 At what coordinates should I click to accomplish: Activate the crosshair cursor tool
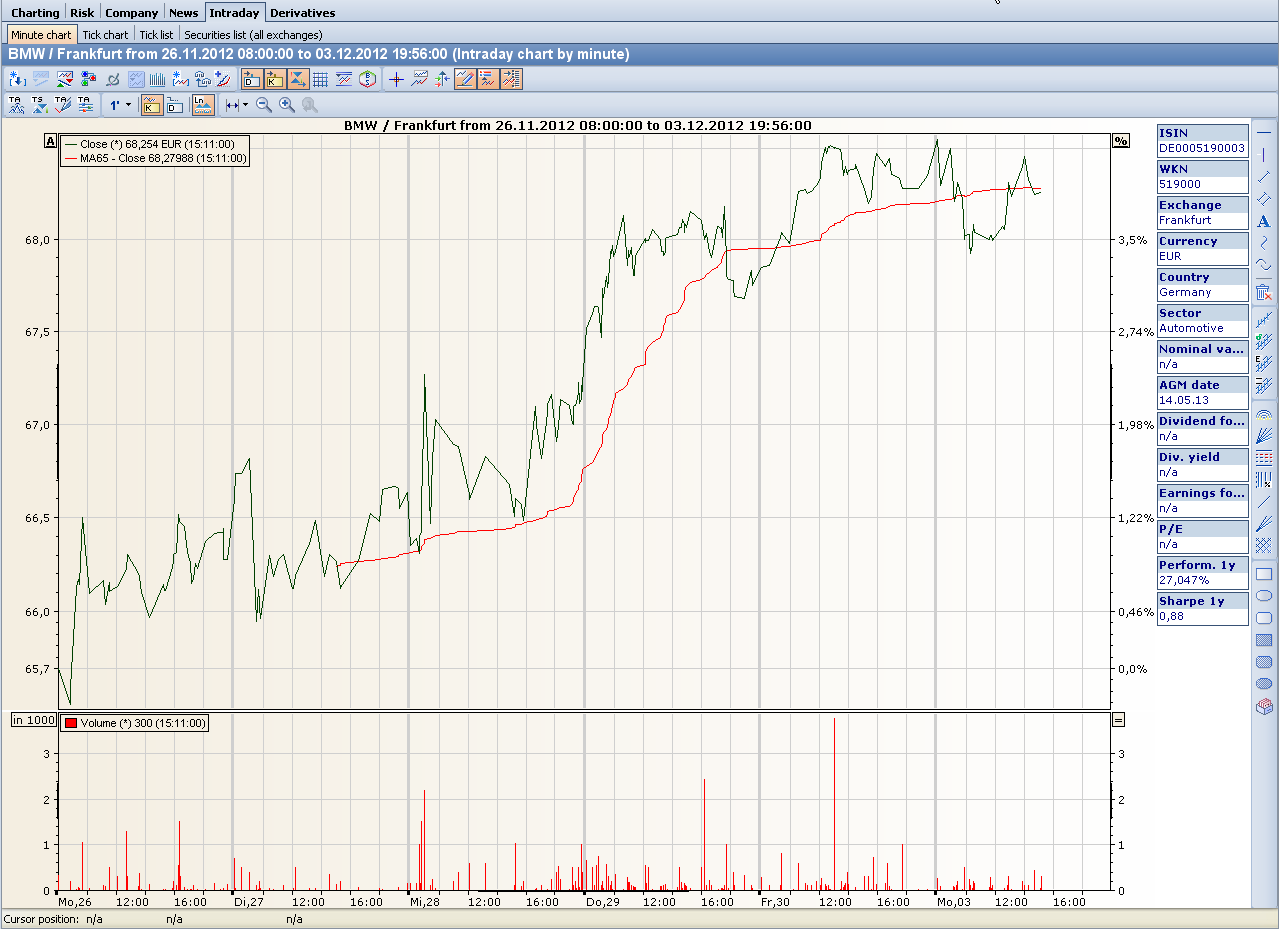click(396, 79)
